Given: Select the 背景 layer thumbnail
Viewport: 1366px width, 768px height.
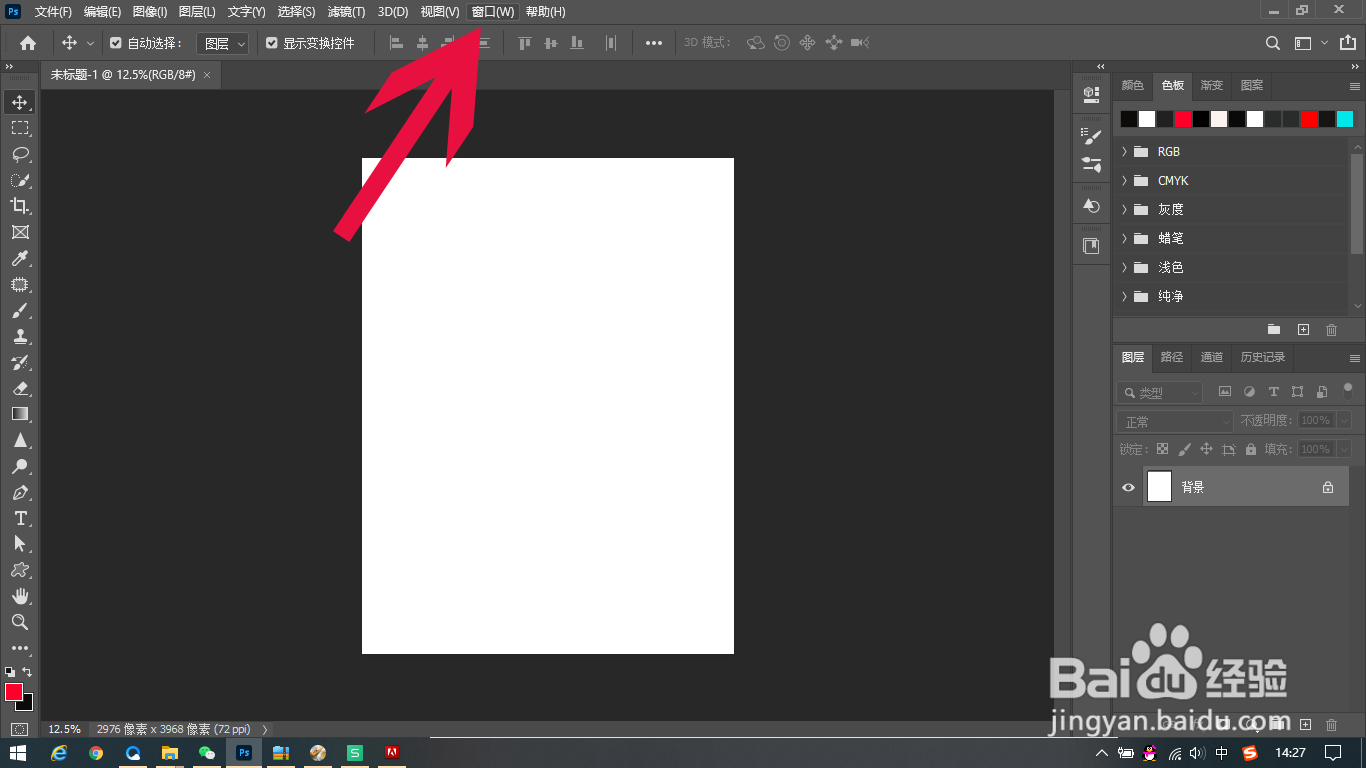Looking at the screenshot, I should tap(1159, 487).
